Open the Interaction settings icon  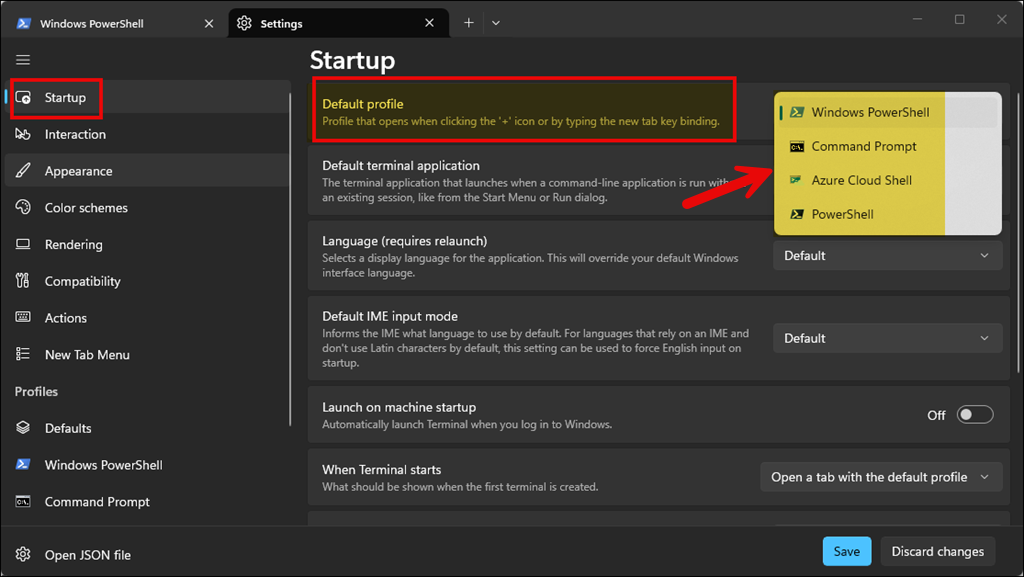(x=24, y=134)
